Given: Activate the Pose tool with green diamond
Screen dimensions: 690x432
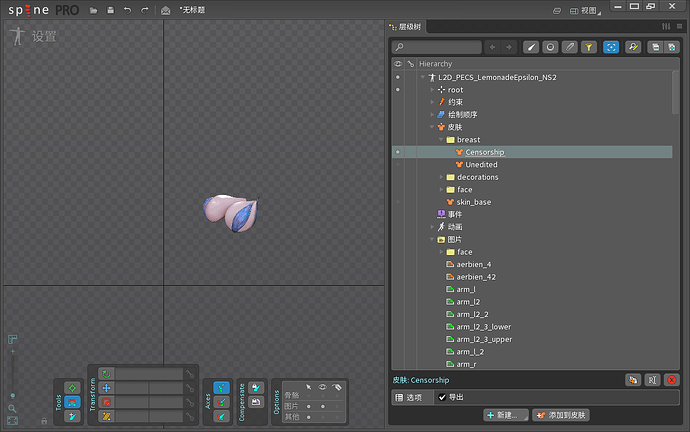Looking at the screenshot, I should tap(72, 388).
